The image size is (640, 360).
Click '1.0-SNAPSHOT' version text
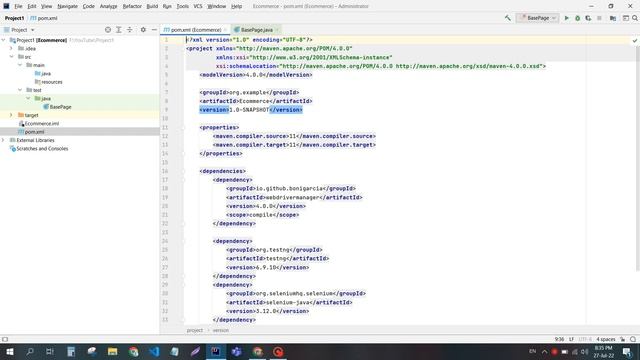pyautogui.click(x=249, y=110)
